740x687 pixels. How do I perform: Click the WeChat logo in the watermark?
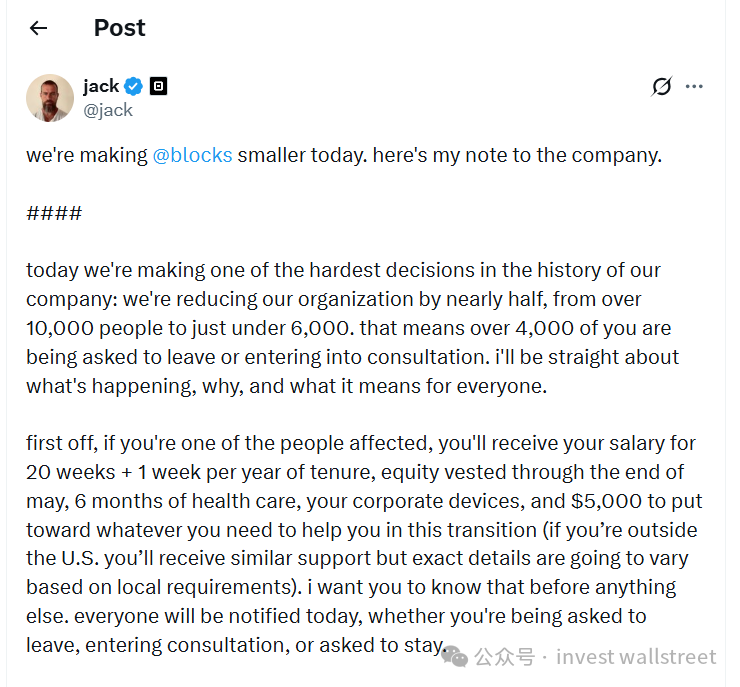pyautogui.click(x=455, y=655)
